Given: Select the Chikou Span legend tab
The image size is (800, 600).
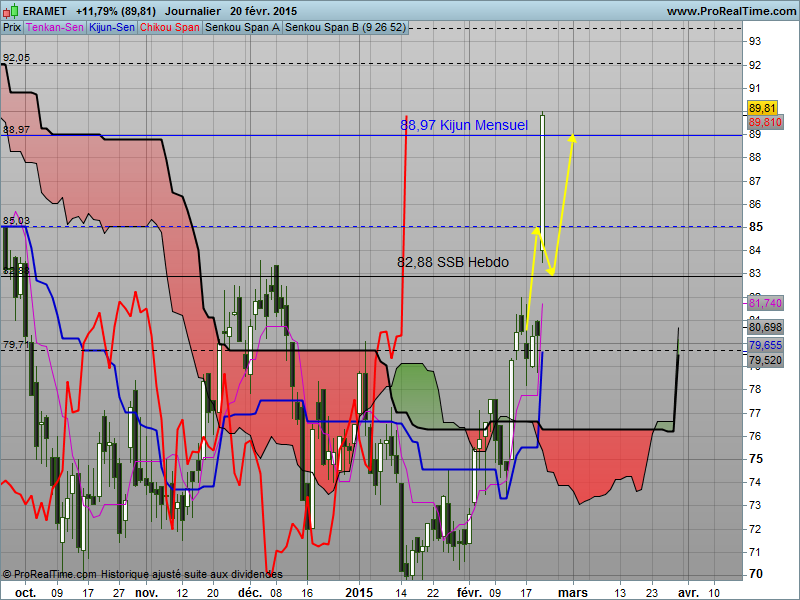Looking at the screenshot, I should click(x=169, y=28).
